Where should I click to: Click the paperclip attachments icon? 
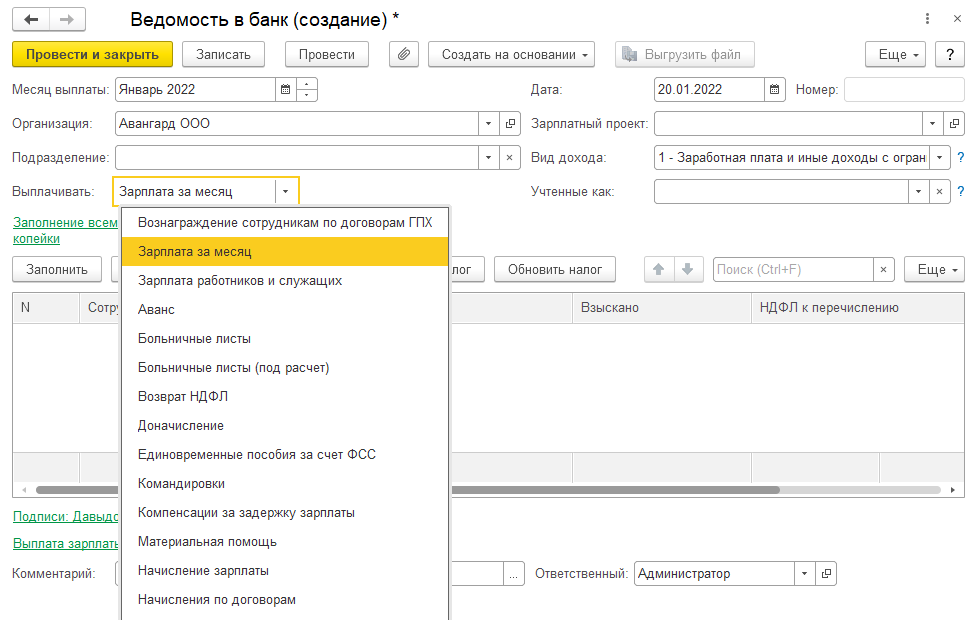coord(403,54)
